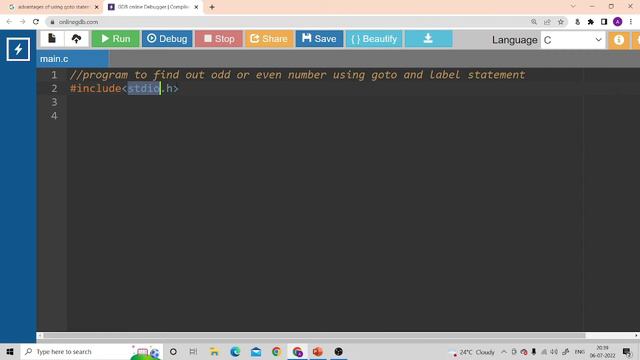Open the browser extensions puzzle icon

591,22
